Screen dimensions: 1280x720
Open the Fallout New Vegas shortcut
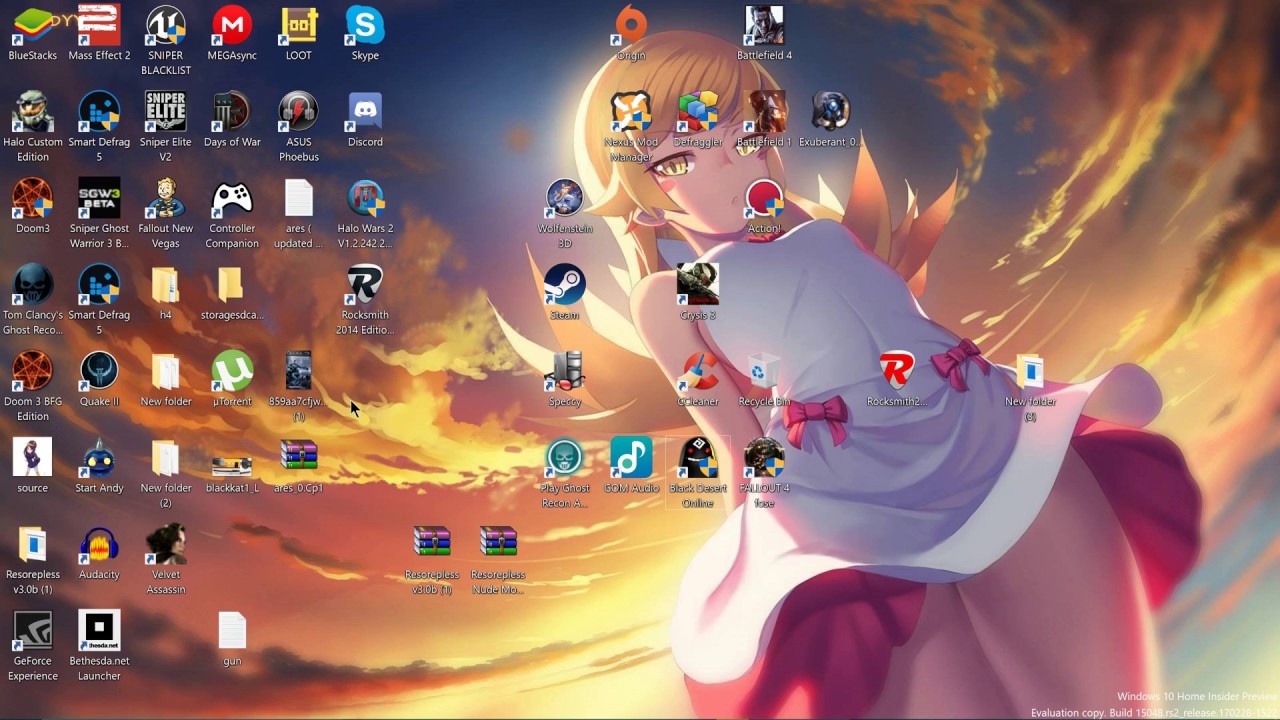165,199
